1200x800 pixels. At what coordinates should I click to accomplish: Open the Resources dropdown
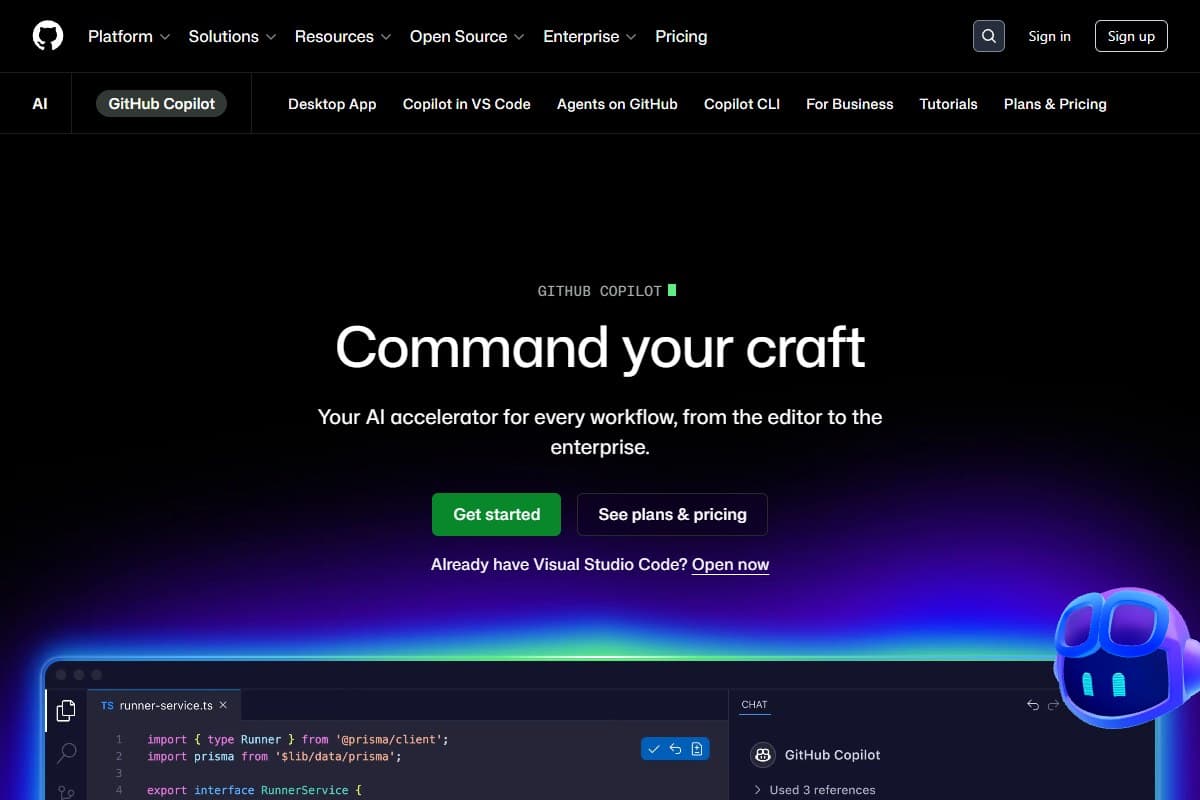coord(343,36)
